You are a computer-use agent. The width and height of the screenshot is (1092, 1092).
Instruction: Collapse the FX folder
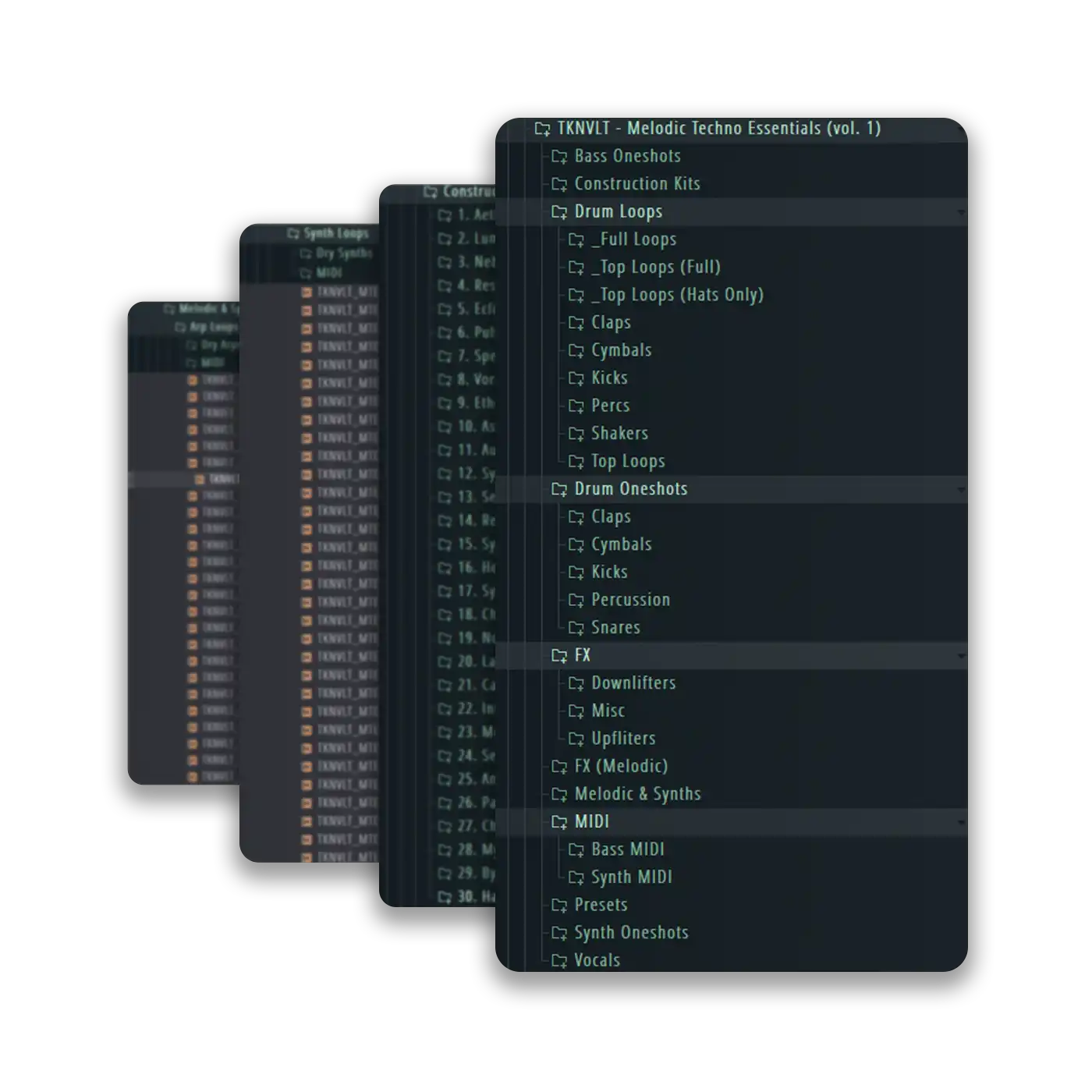[960, 656]
